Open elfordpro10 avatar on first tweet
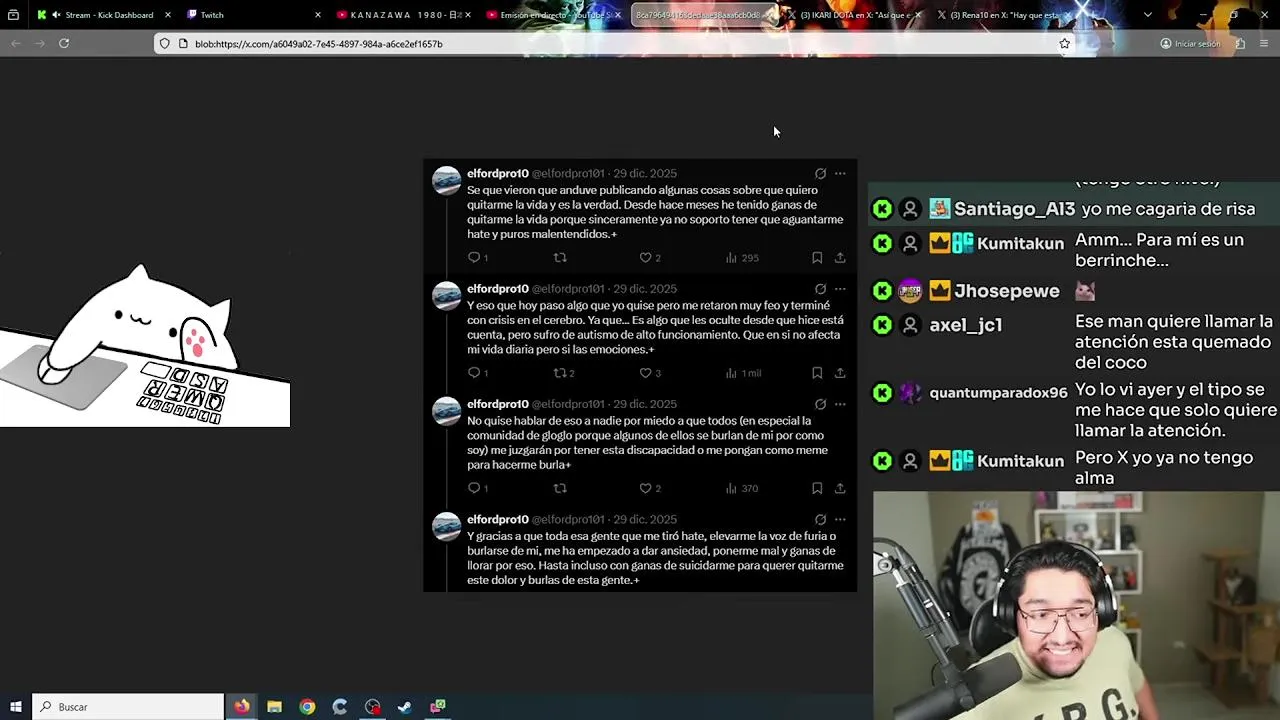 (x=446, y=181)
